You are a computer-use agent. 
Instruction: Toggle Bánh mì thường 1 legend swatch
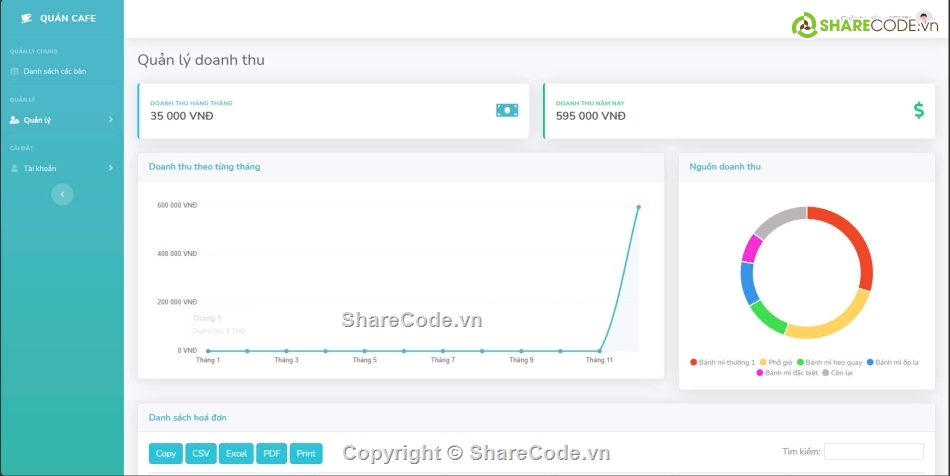point(694,362)
